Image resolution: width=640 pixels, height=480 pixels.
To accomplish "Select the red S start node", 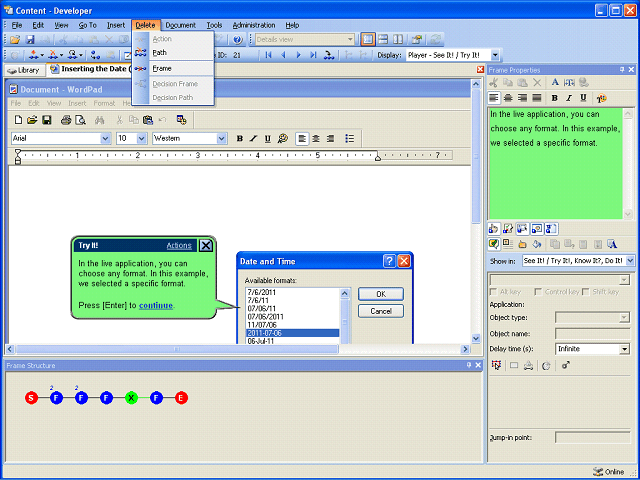I will pyautogui.click(x=31, y=398).
